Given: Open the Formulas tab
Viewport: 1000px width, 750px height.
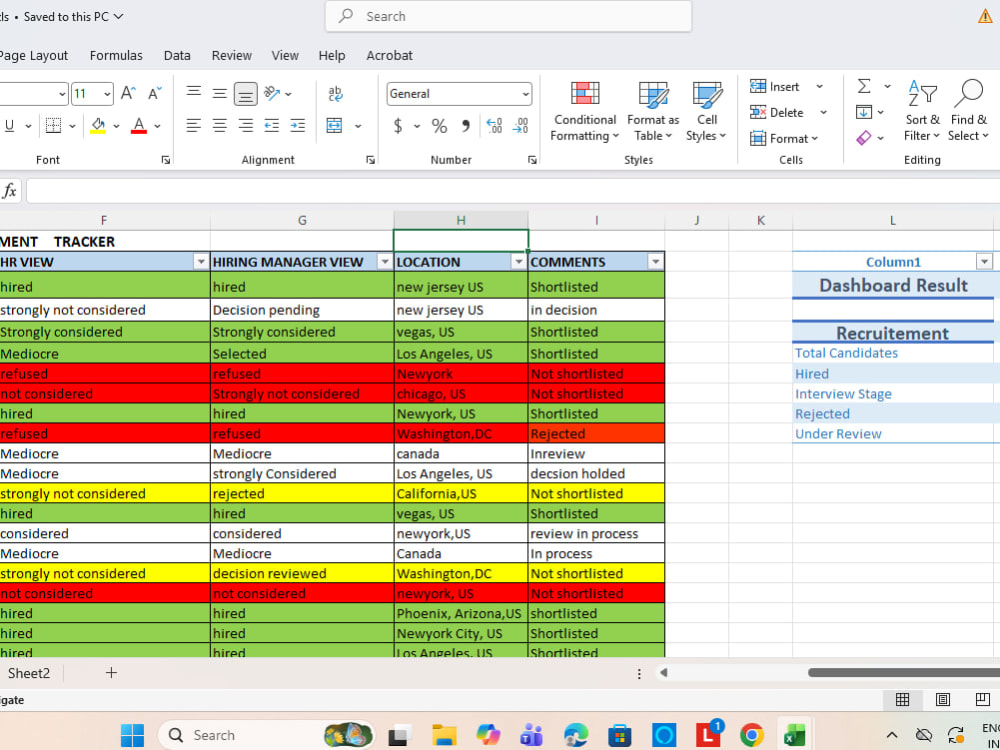Looking at the screenshot, I should 116,55.
